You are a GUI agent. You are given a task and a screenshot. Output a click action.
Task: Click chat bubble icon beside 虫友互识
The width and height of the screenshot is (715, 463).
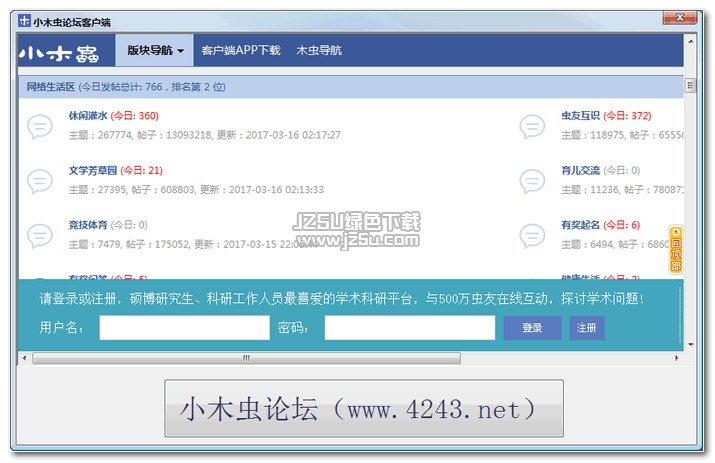click(532, 126)
